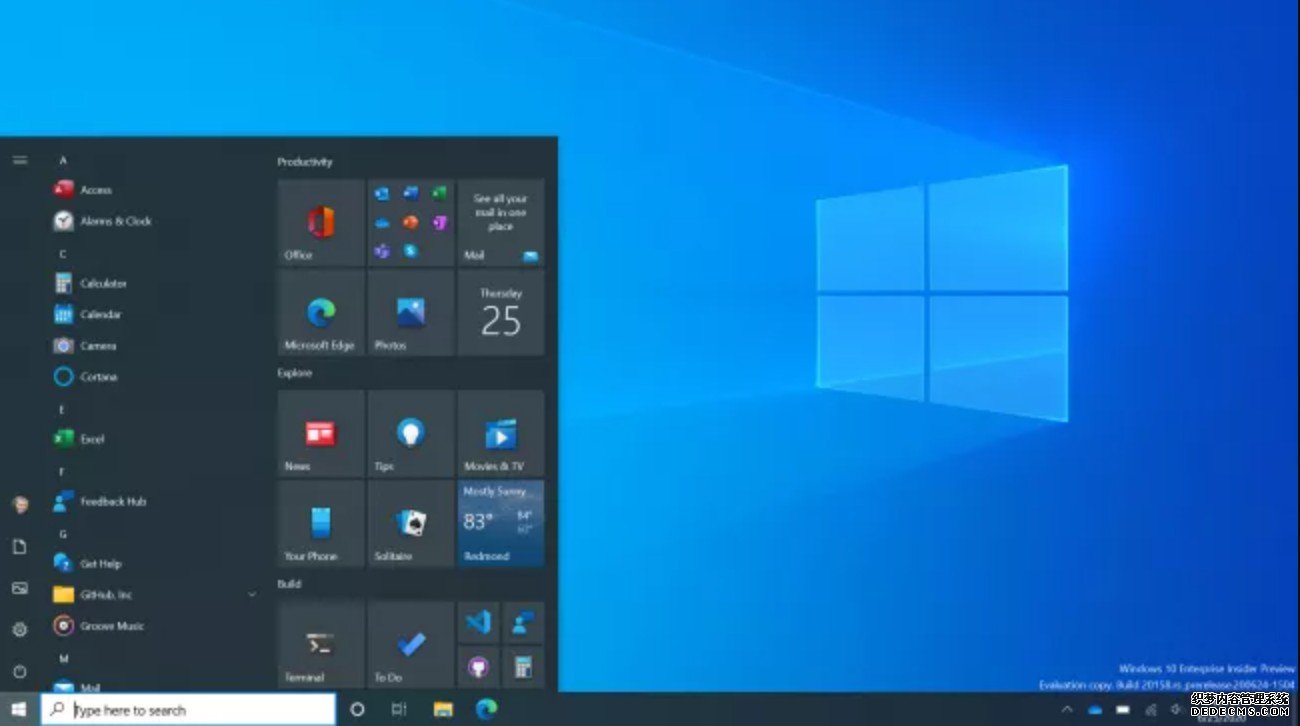Open the Your Phone tile

point(321,524)
